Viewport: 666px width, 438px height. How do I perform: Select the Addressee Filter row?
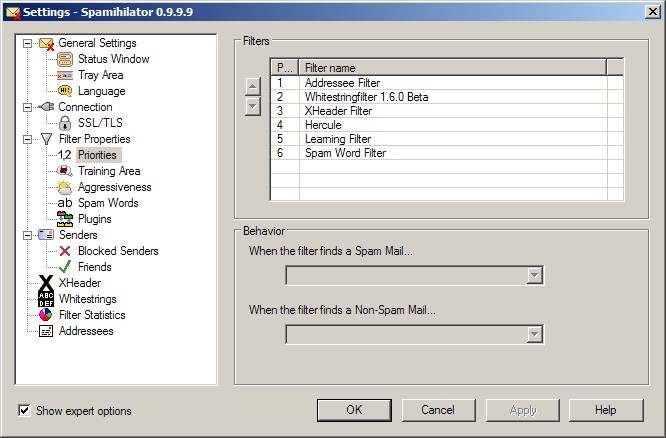click(x=447, y=83)
